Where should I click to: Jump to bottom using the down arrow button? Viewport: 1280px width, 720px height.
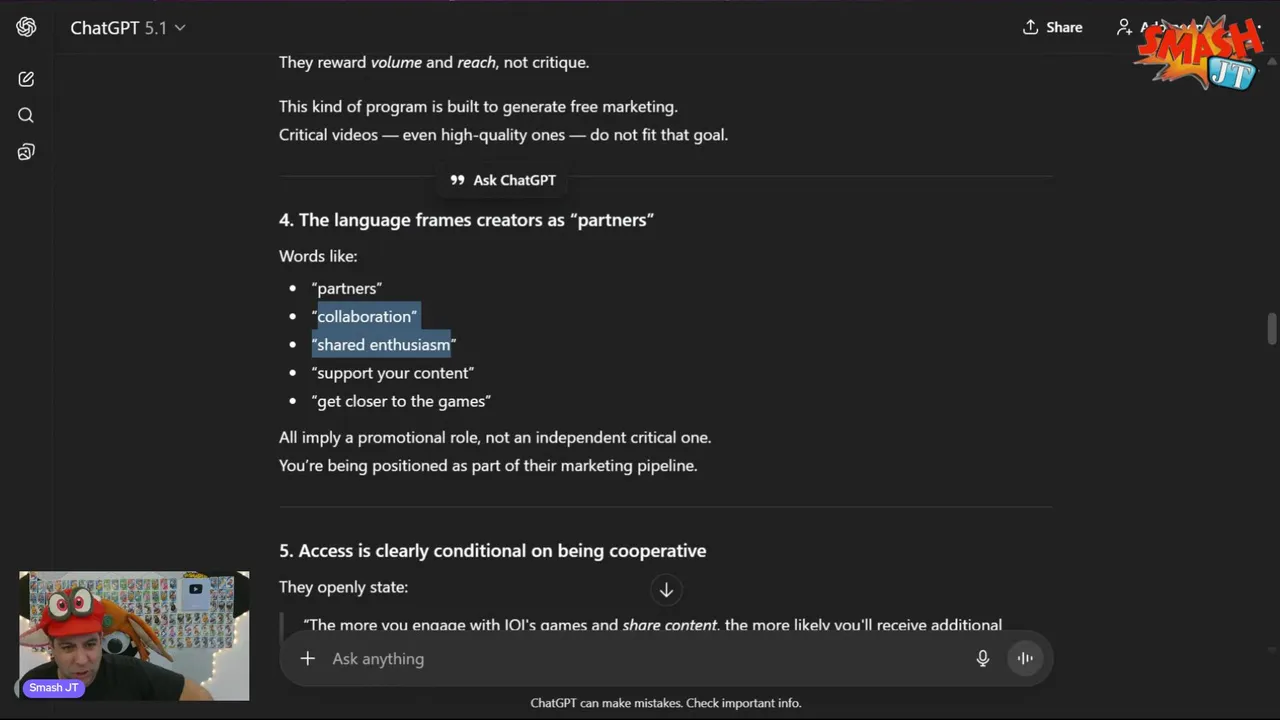pos(666,590)
